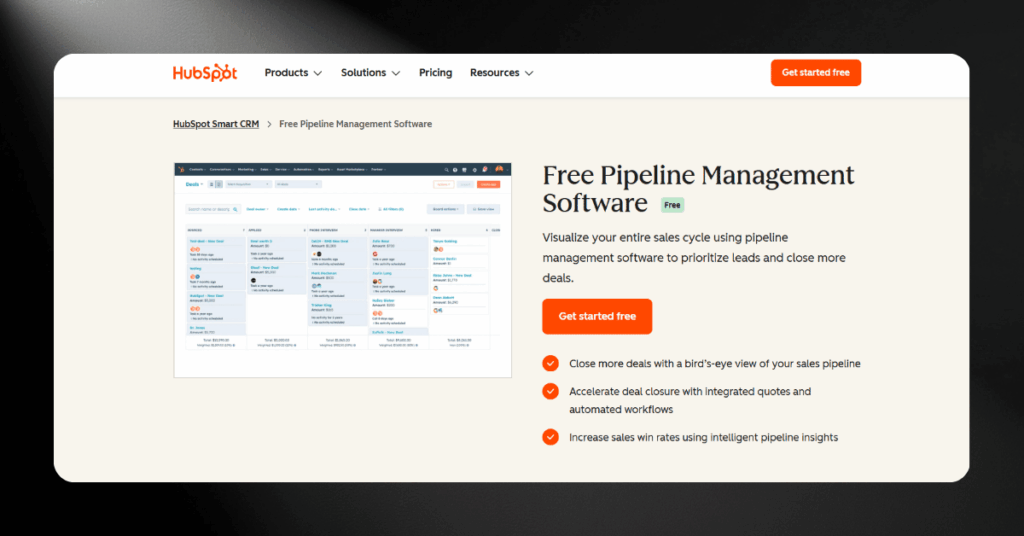Select the Accelerate deal closure bullet text

[690, 400]
